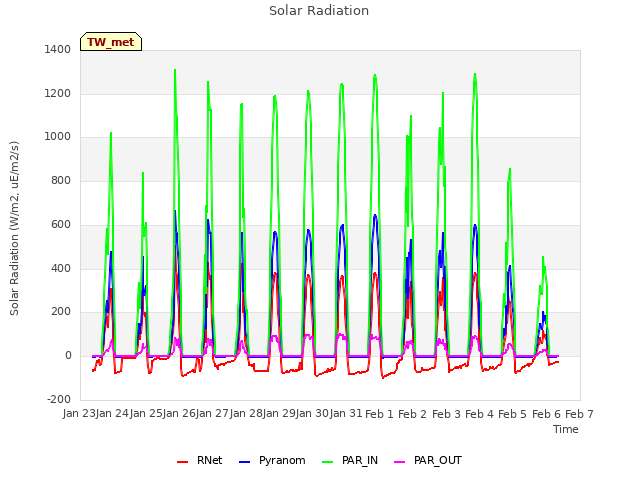This screenshot has height=480, width=640.
Task: Click the Jan 29 x-axis date label
Action: pos(279,413)
